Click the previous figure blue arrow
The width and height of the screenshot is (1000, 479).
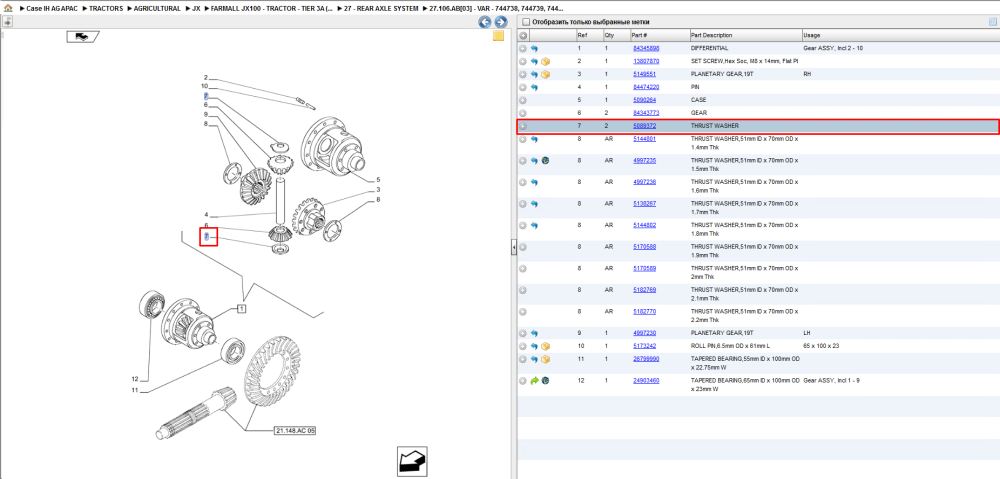(x=485, y=22)
